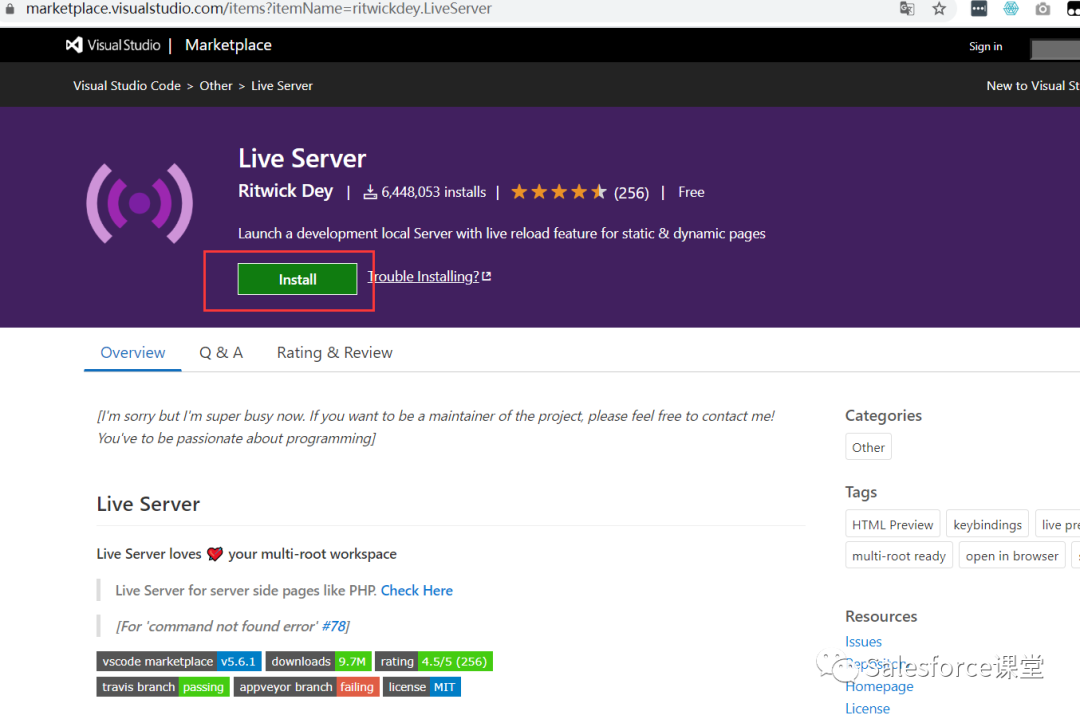Click the dark three-dots extension icon
Screen dimensions: 1080x715
978,9
